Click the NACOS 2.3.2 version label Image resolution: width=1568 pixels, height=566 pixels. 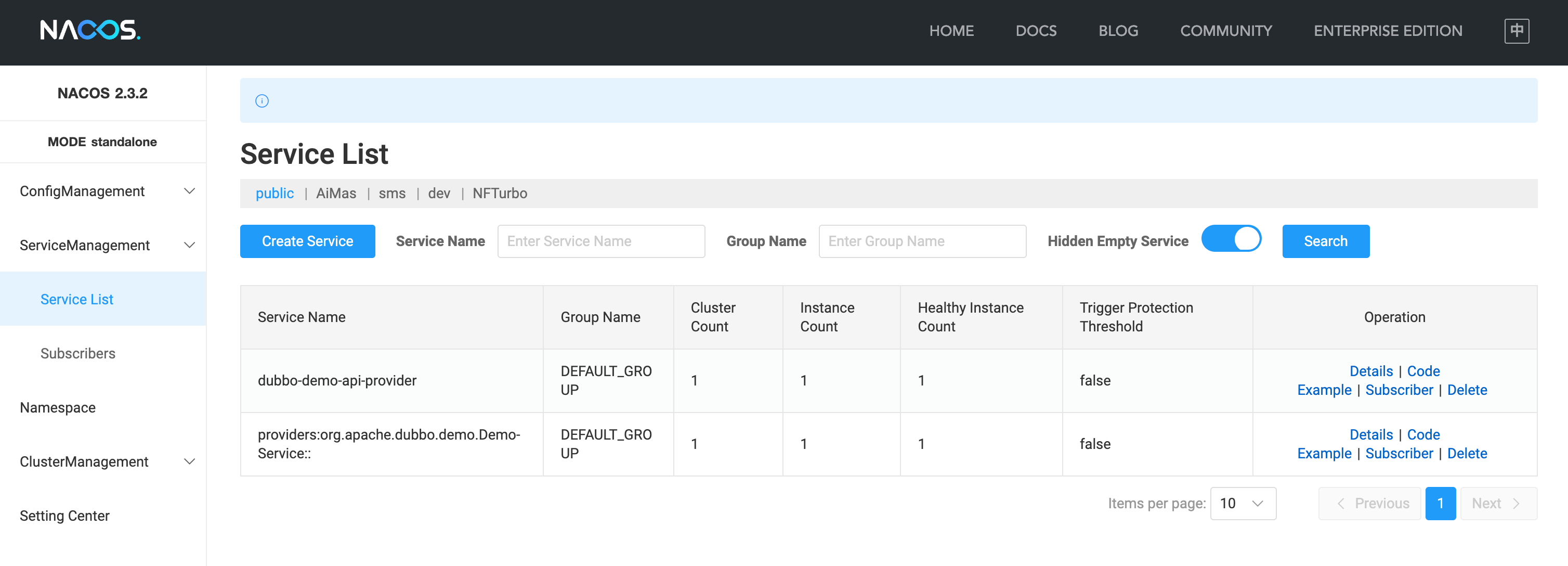point(102,93)
